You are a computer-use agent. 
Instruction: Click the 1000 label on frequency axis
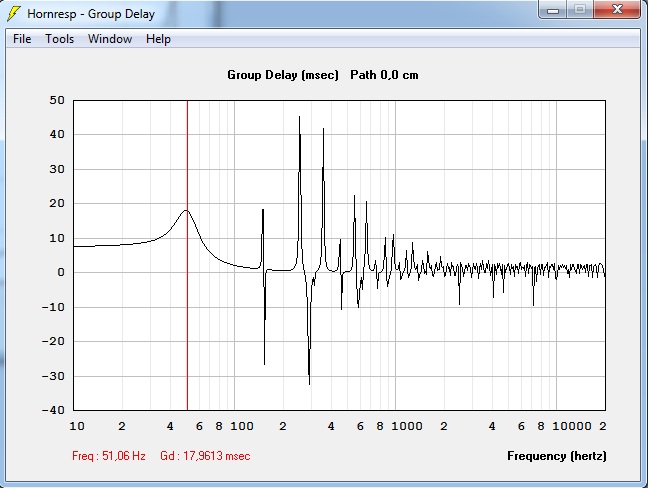[x=407, y=426]
